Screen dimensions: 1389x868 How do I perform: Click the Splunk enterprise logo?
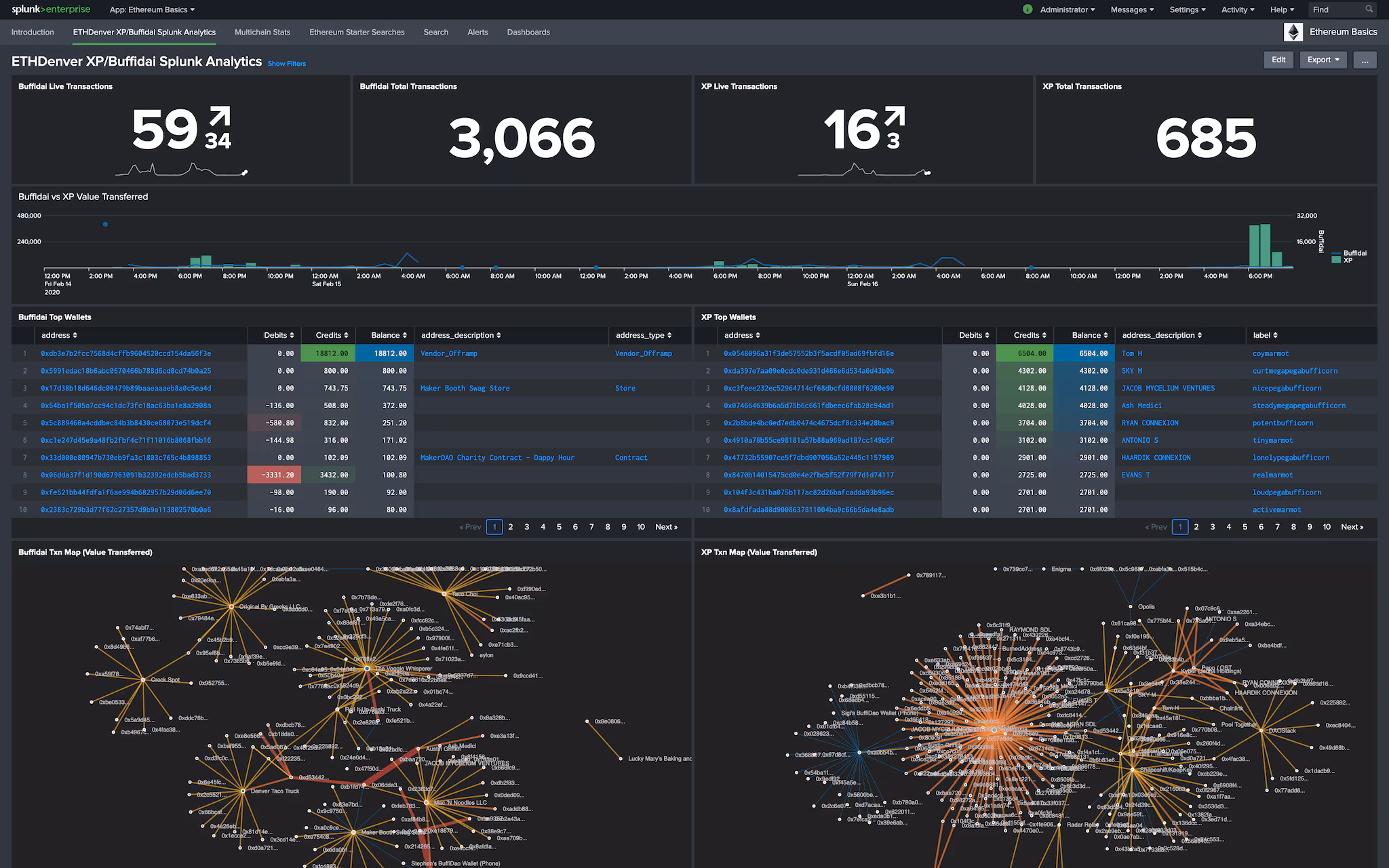tap(51, 9)
